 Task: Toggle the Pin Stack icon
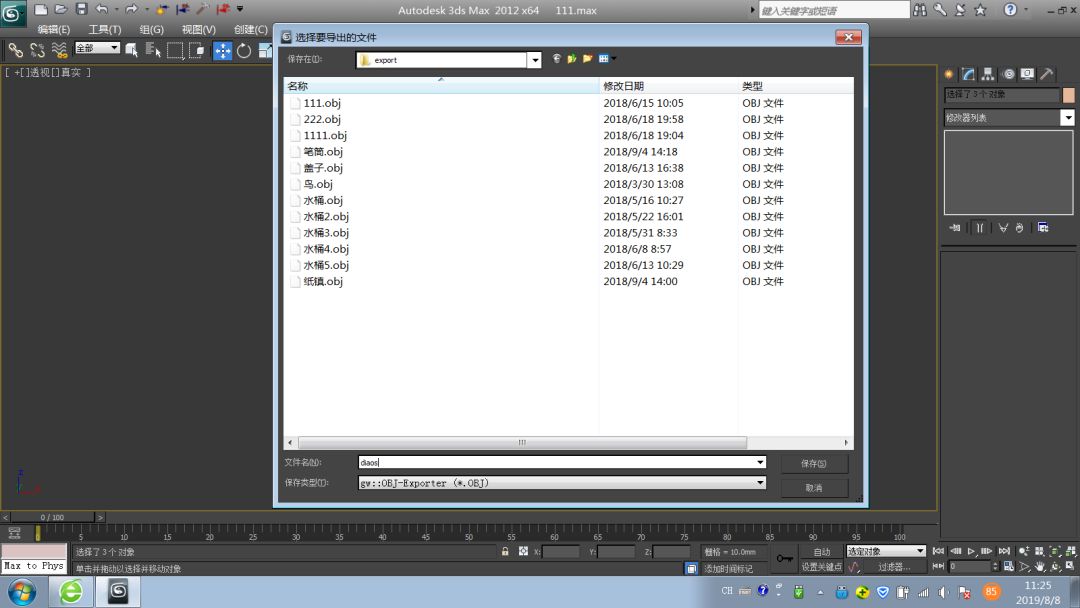pos(955,227)
